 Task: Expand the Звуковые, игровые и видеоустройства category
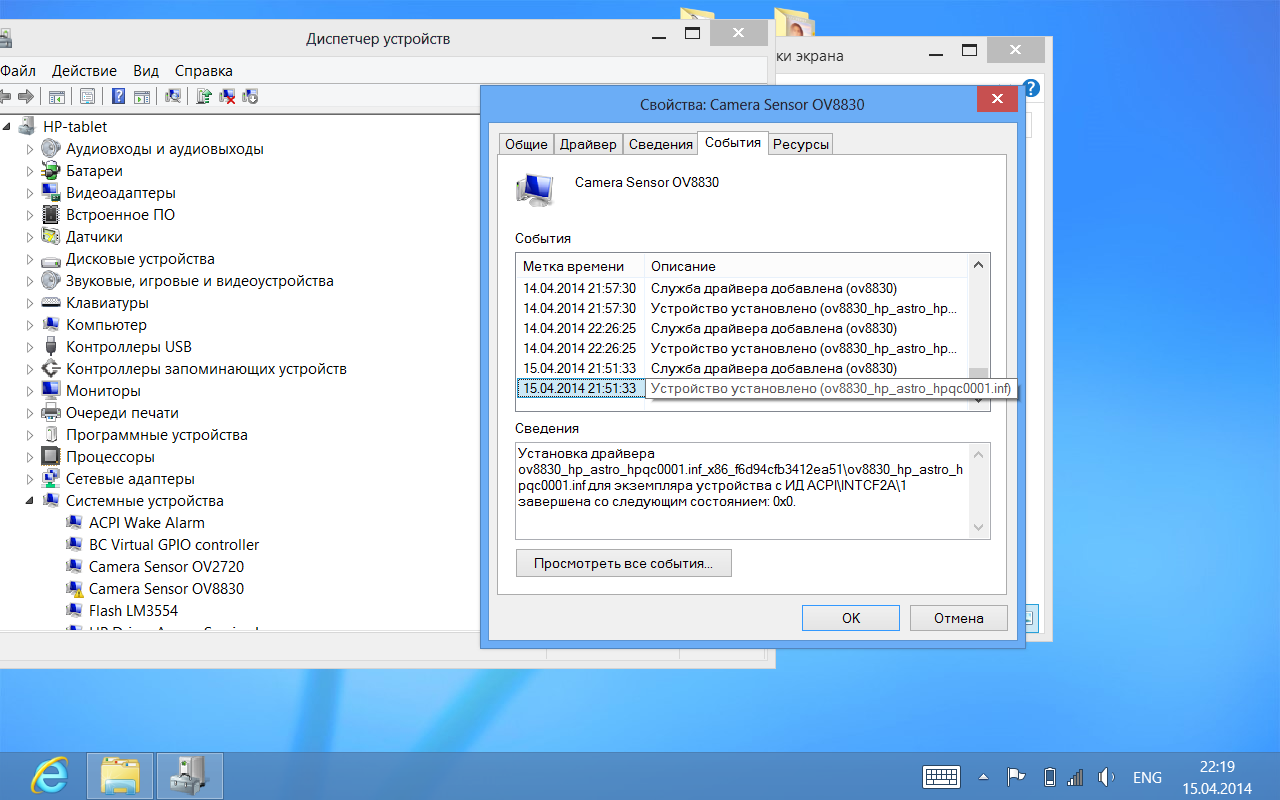(30, 281)
